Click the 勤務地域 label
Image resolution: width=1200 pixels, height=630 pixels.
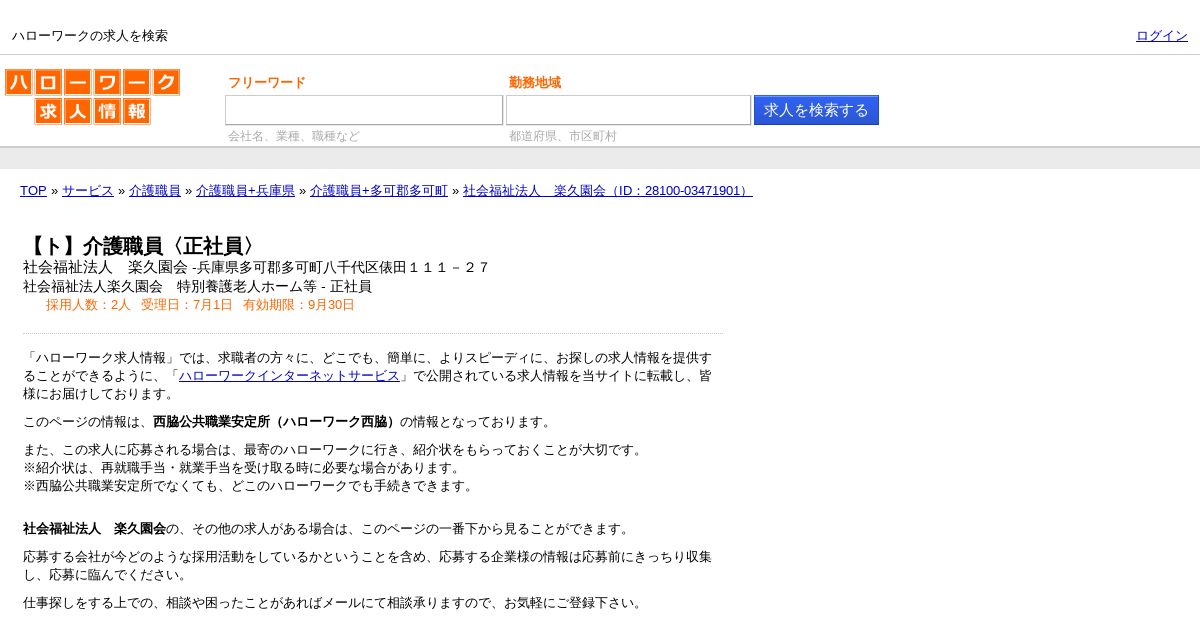(535, 83)
